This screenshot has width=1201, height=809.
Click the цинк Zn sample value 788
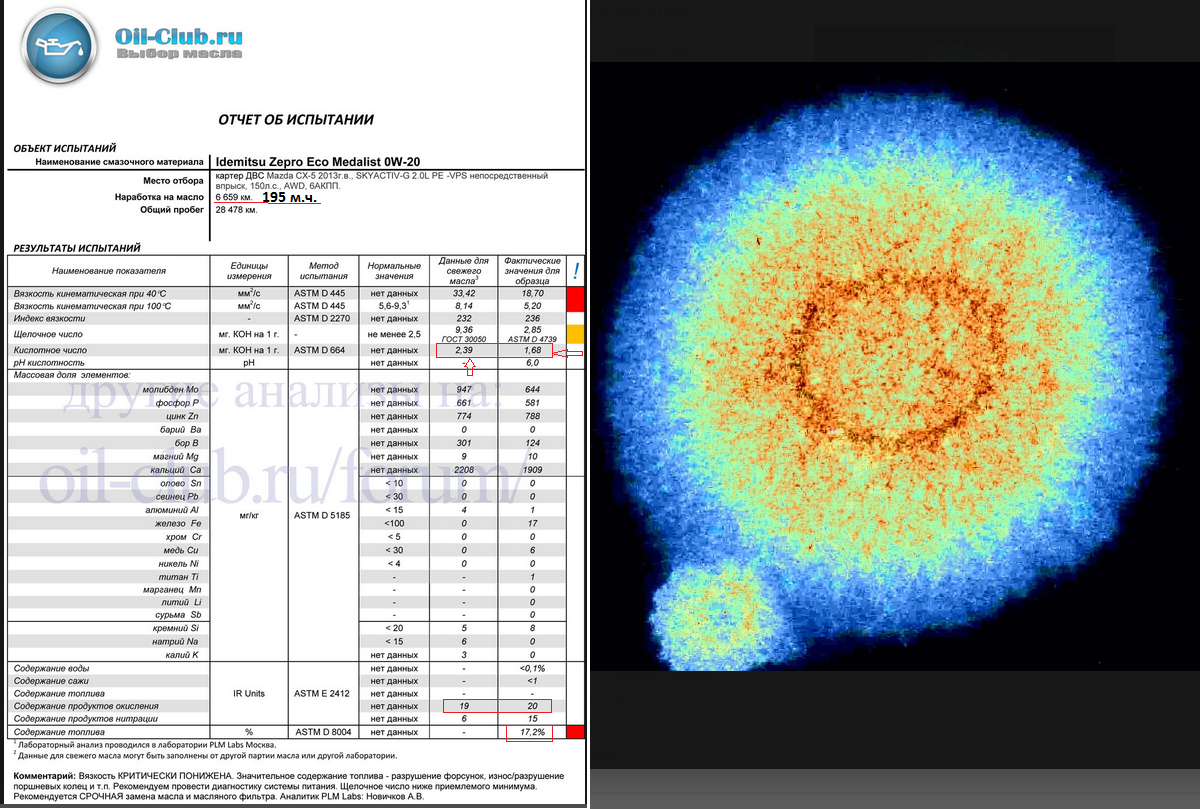pyautogui.click(x=532, y=415)
